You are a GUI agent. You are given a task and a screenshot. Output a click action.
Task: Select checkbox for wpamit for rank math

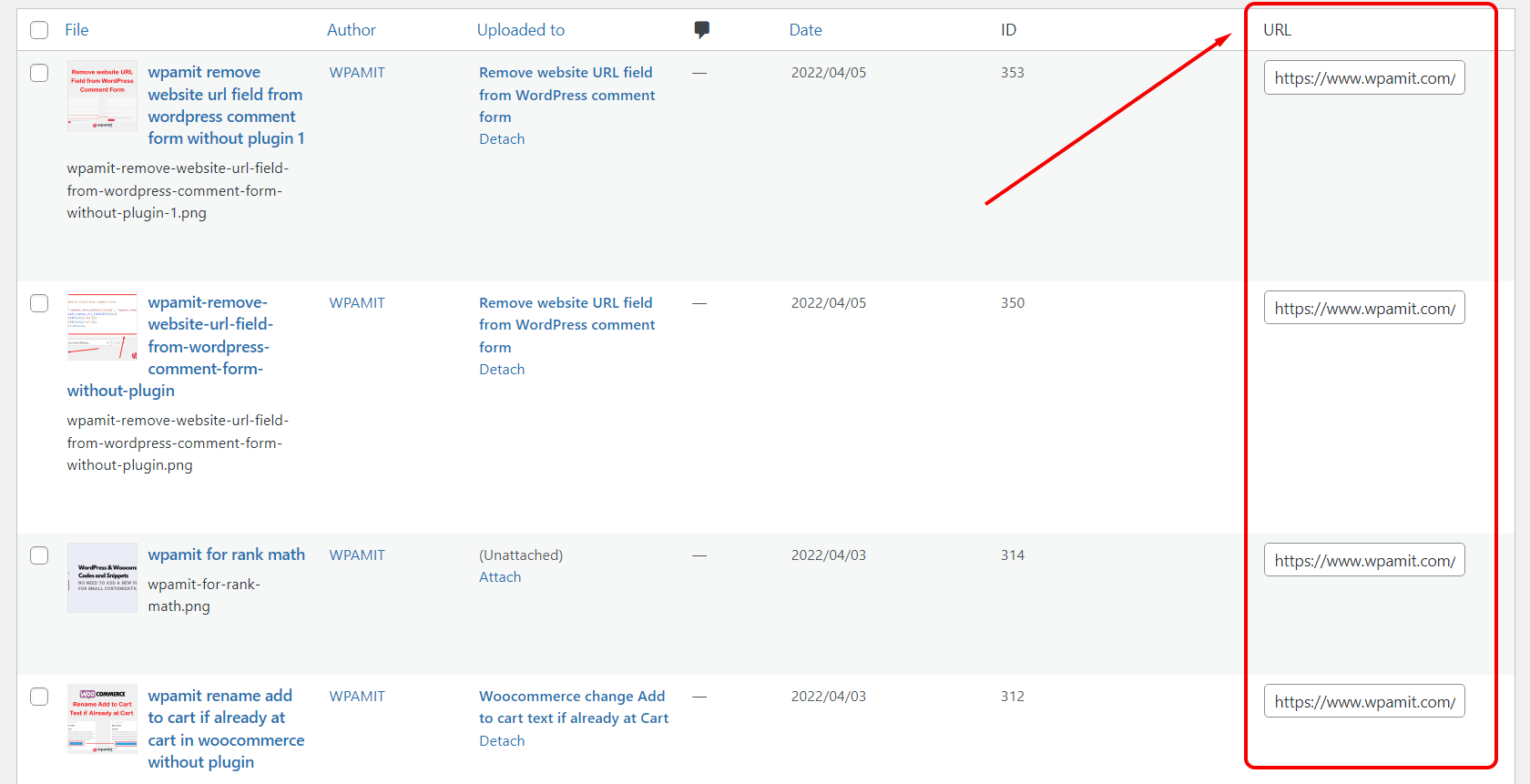(x=39, y=555)
